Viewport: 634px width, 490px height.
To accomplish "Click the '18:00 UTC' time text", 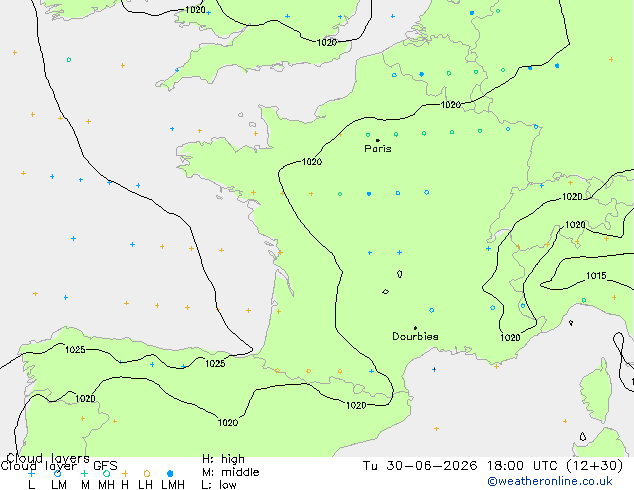I will click(x=522, y=466).
